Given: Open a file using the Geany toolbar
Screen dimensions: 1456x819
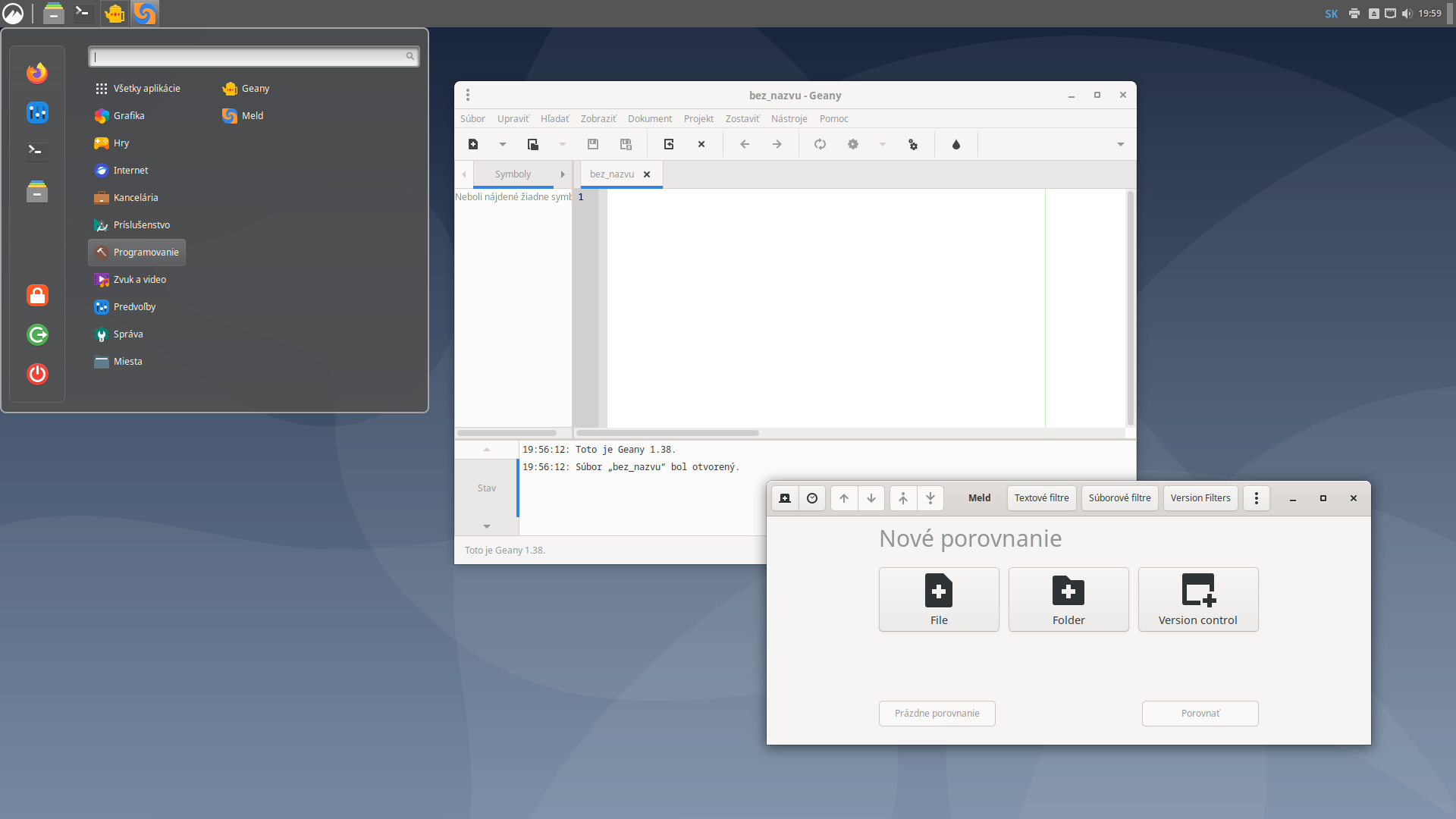Looking at the screenshot, I should [533, 144].
